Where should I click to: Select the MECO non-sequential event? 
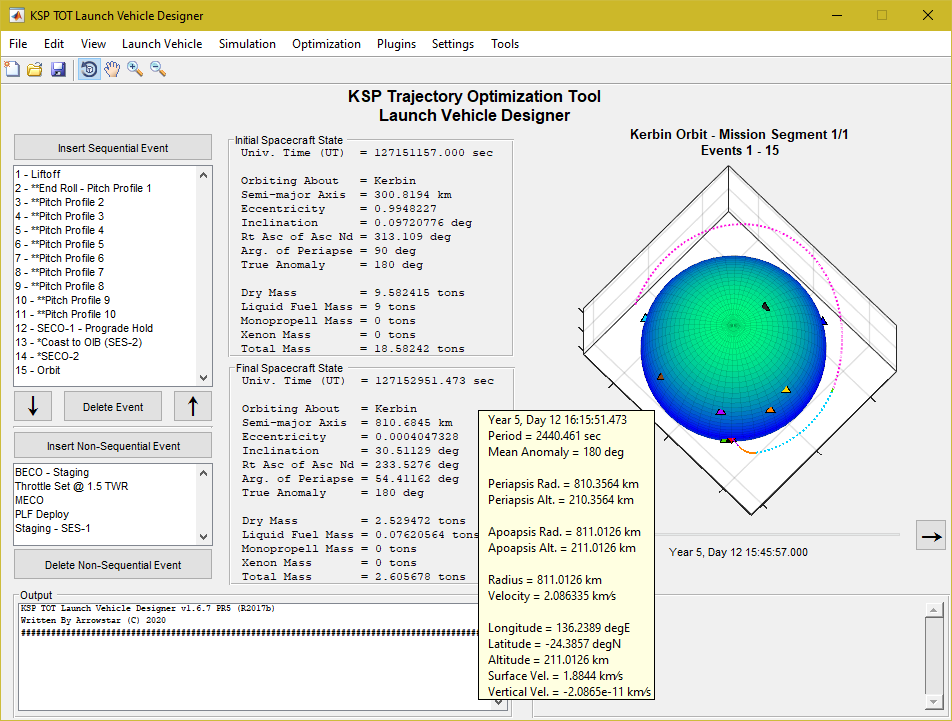[x=105, y=500]
